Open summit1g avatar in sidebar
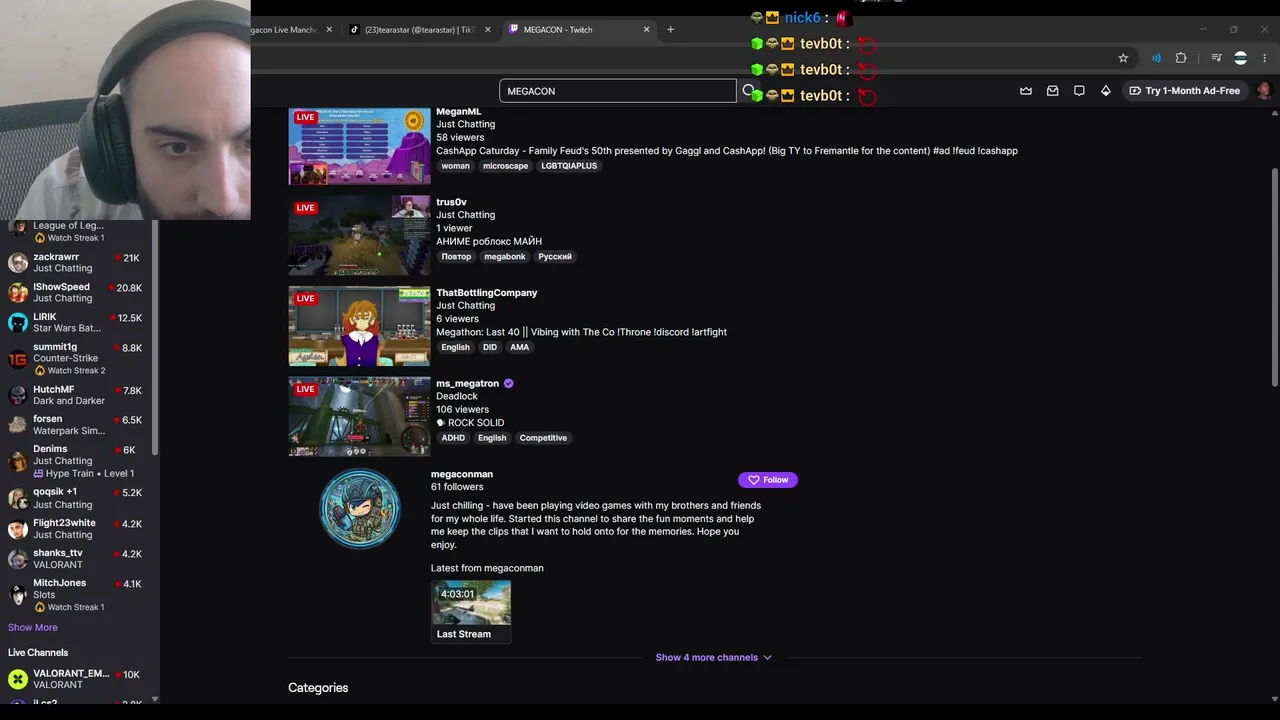 pyautogui.click(x=18, y=359)
